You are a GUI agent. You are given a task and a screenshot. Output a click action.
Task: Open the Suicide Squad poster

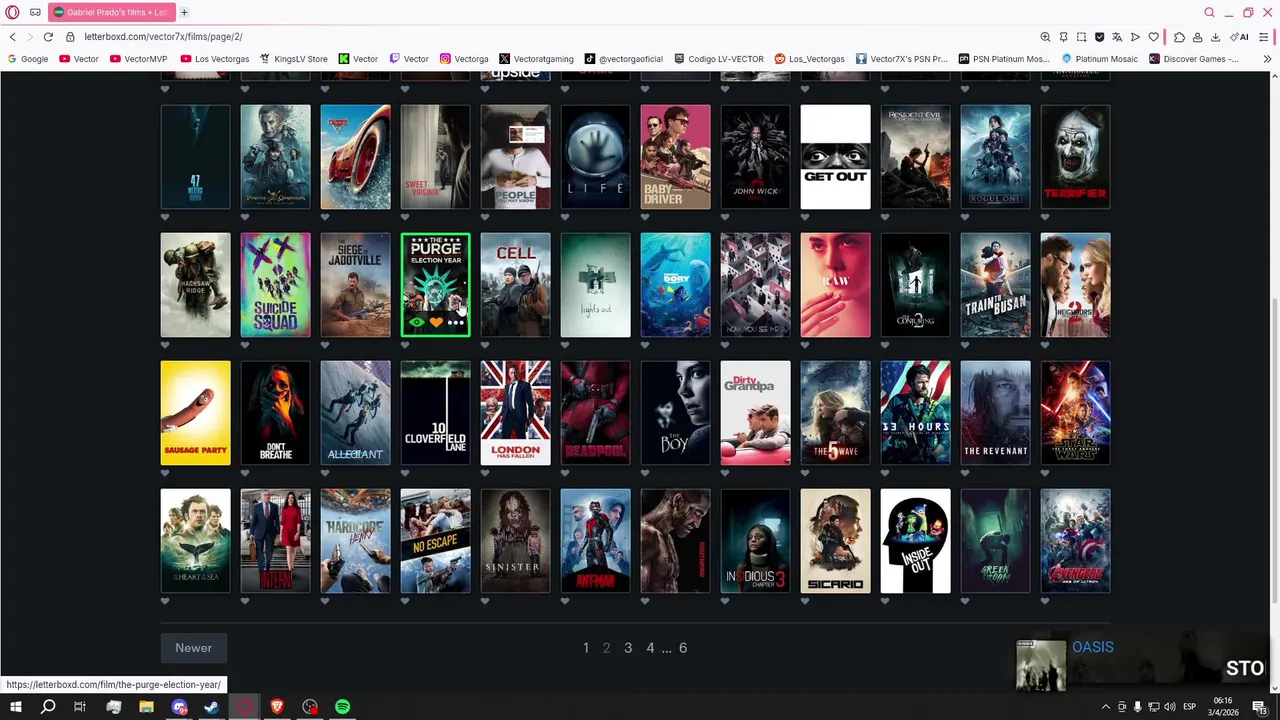tap(276, 285)
